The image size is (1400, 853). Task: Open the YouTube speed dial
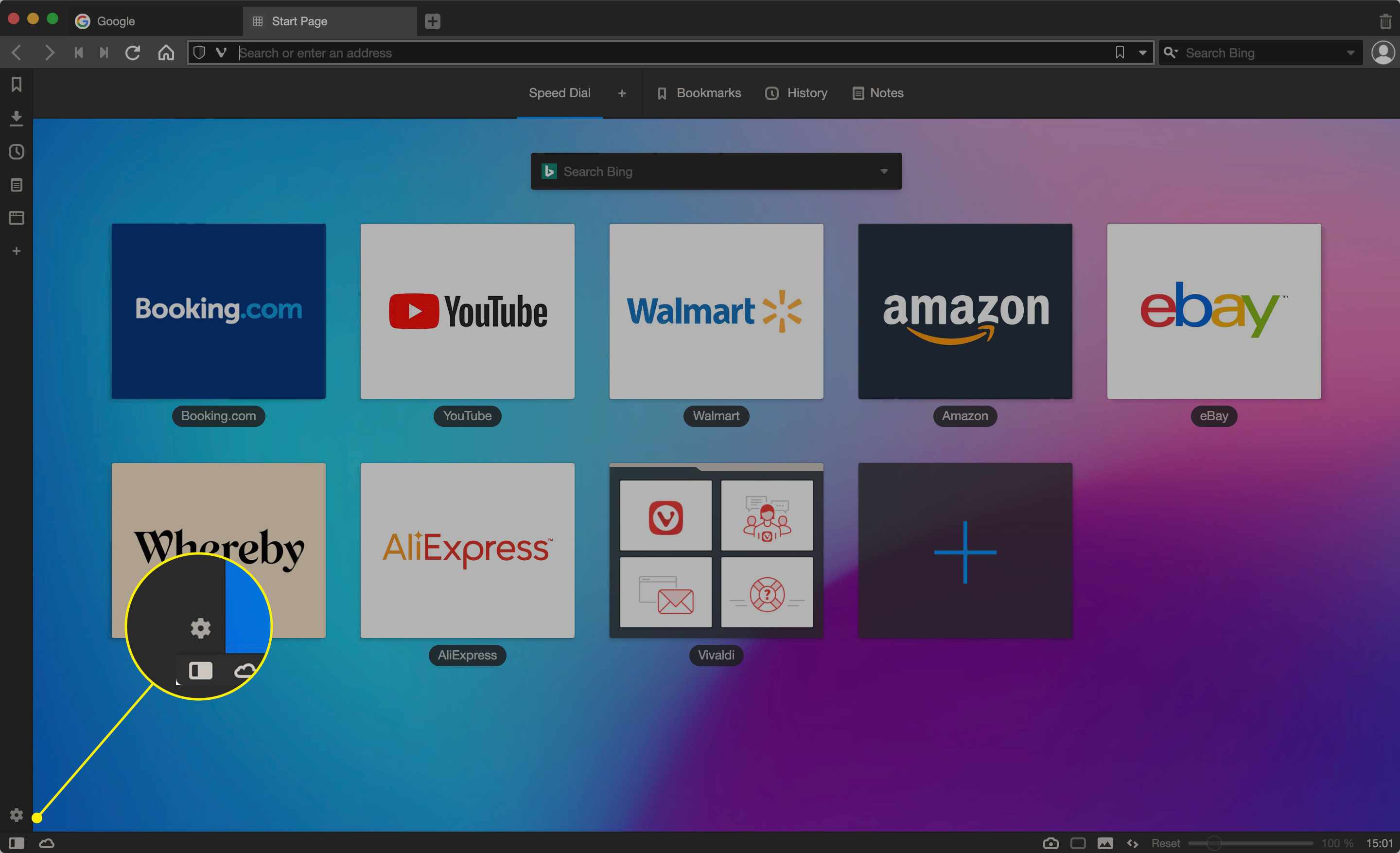point(468,311)
